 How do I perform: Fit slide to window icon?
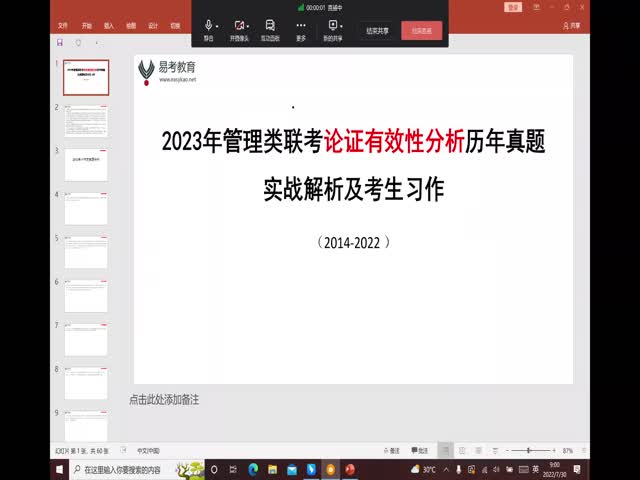click(584, 451)
